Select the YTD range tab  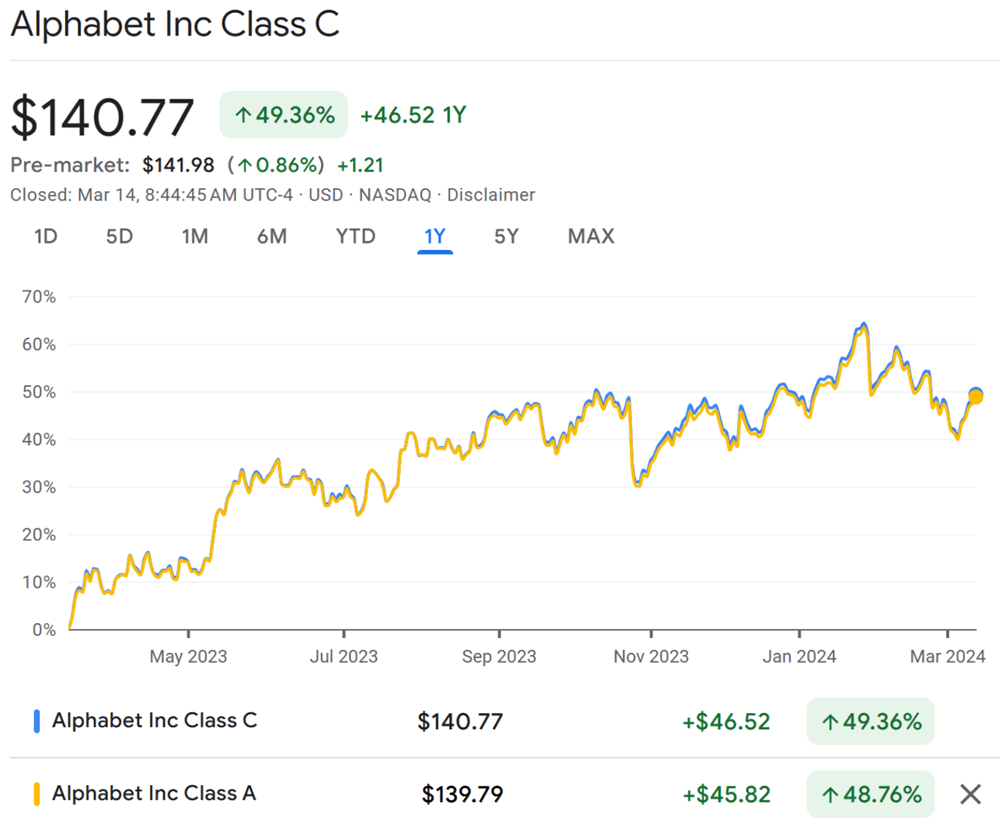click(355, 237)
